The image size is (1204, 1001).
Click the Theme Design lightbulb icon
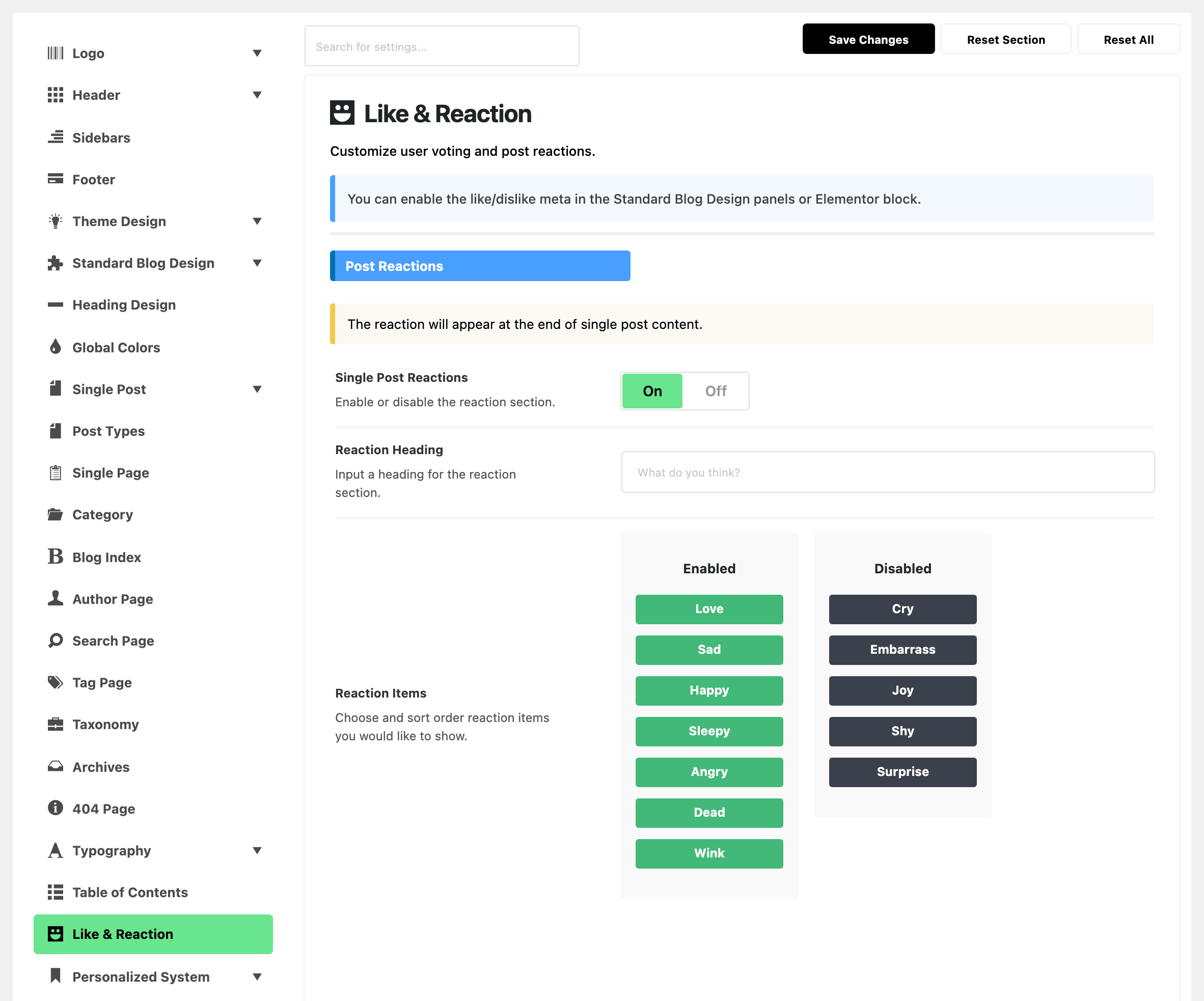(55, 221)
